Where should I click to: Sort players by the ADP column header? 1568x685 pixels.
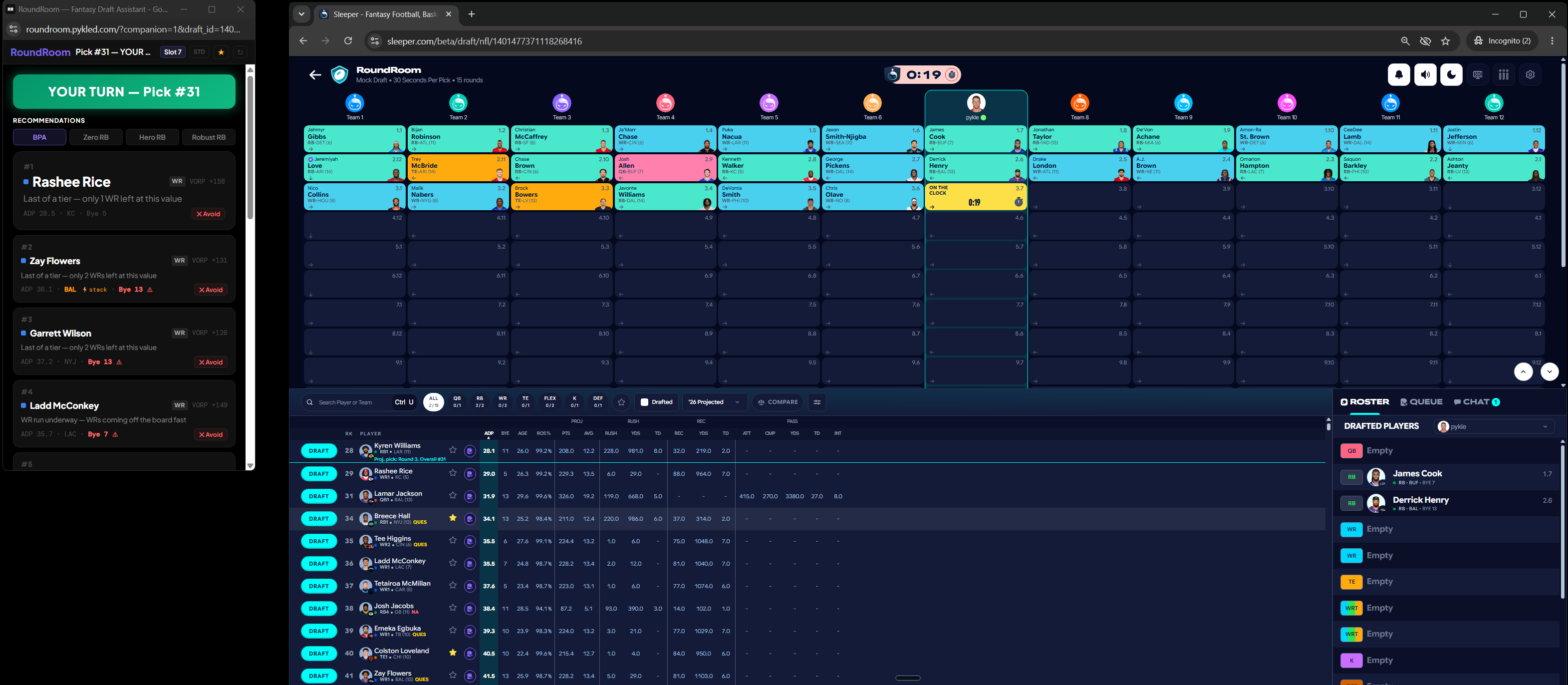[488, 433]
